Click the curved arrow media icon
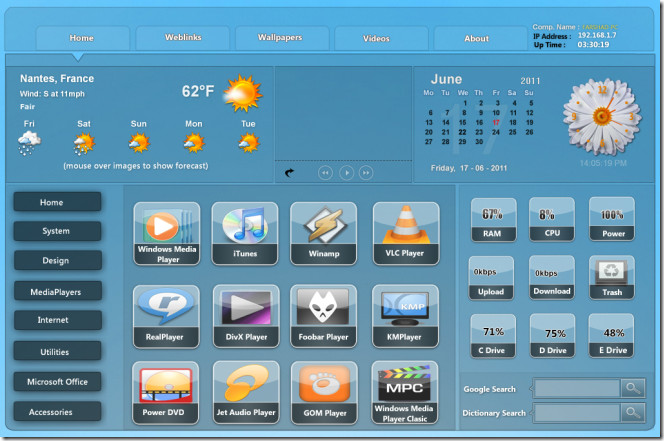 tap(289, 172)
